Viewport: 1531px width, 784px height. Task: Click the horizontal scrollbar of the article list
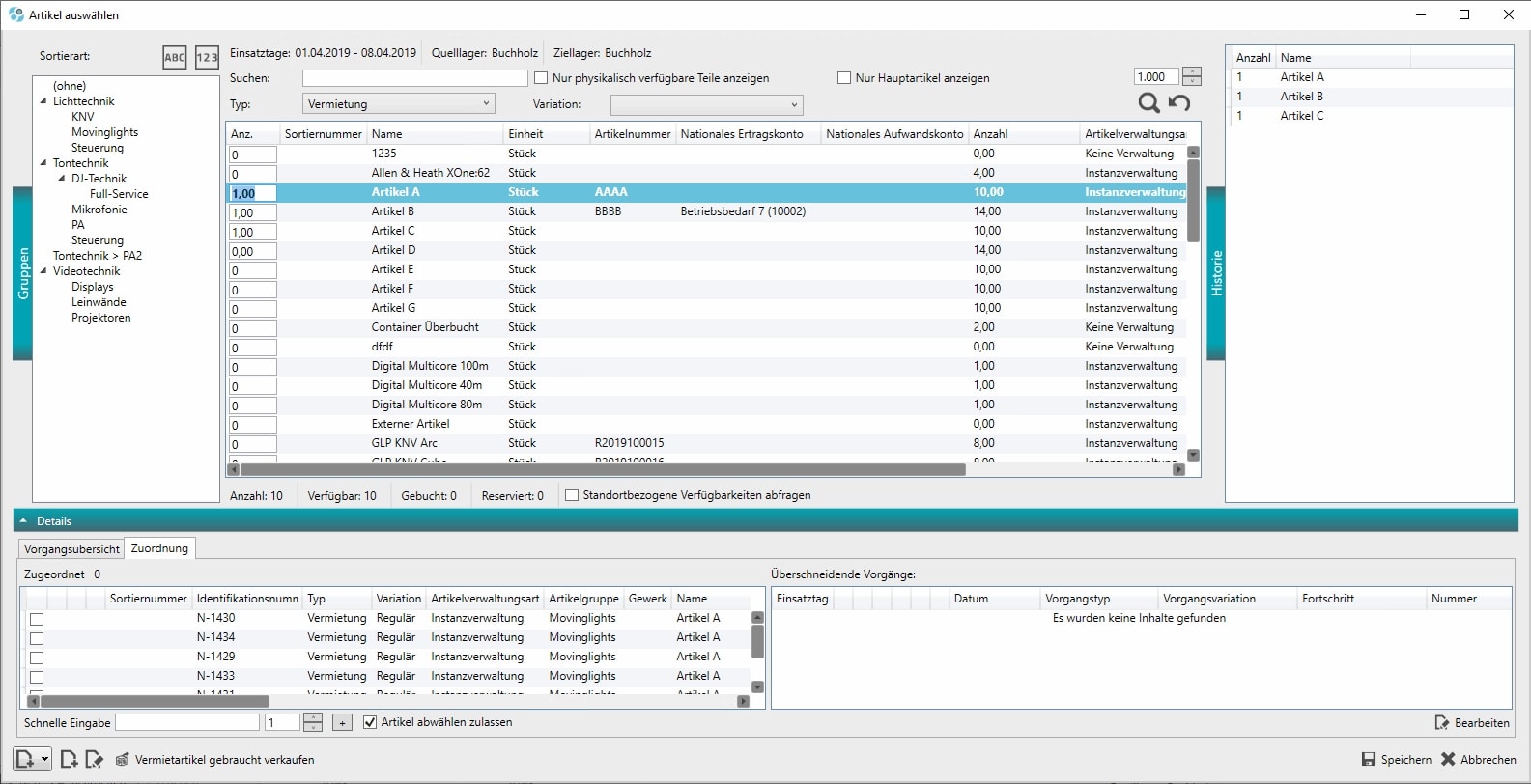pos(604,470)
